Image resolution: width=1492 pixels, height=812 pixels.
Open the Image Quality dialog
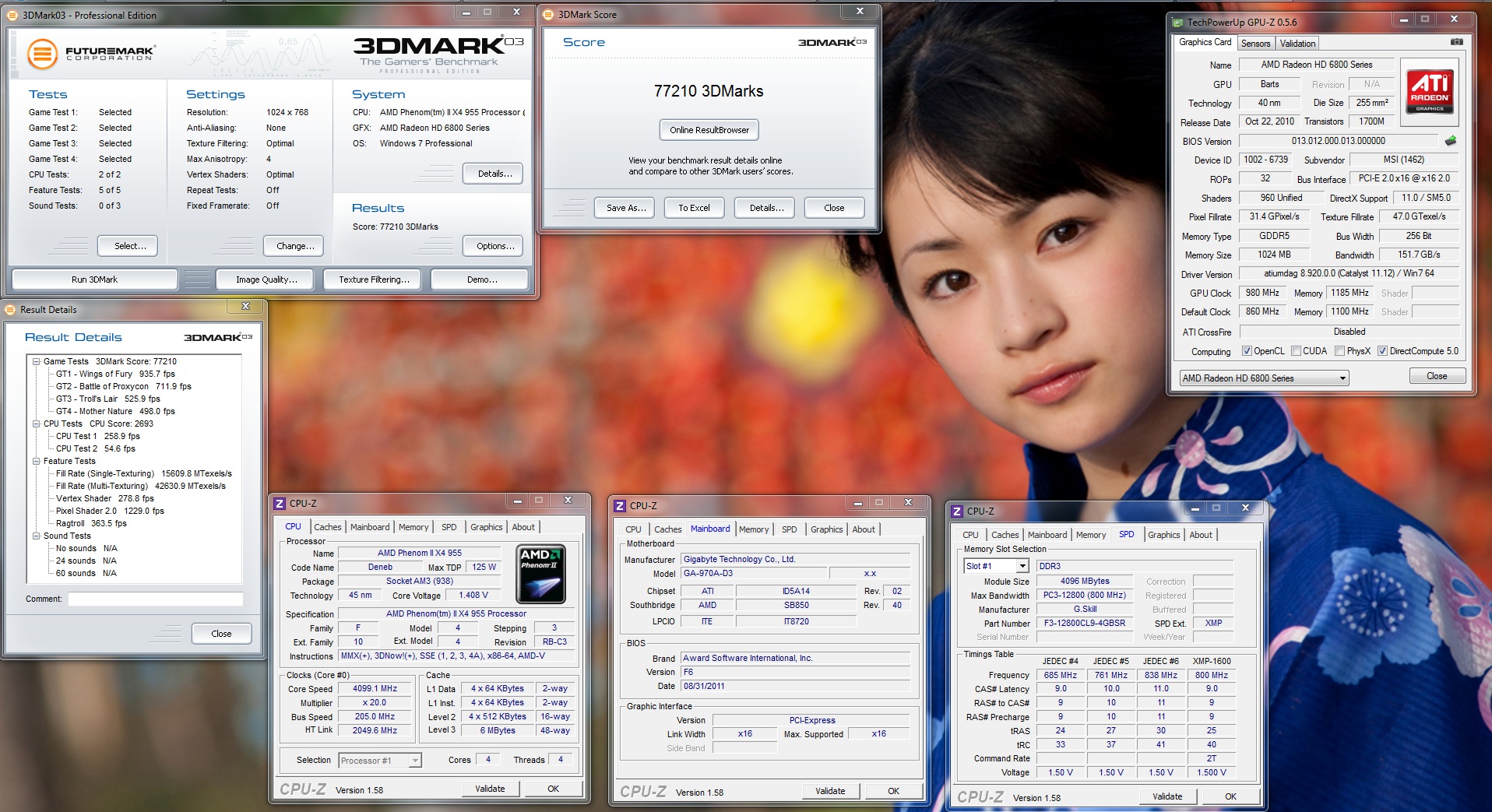pos(266,279)
